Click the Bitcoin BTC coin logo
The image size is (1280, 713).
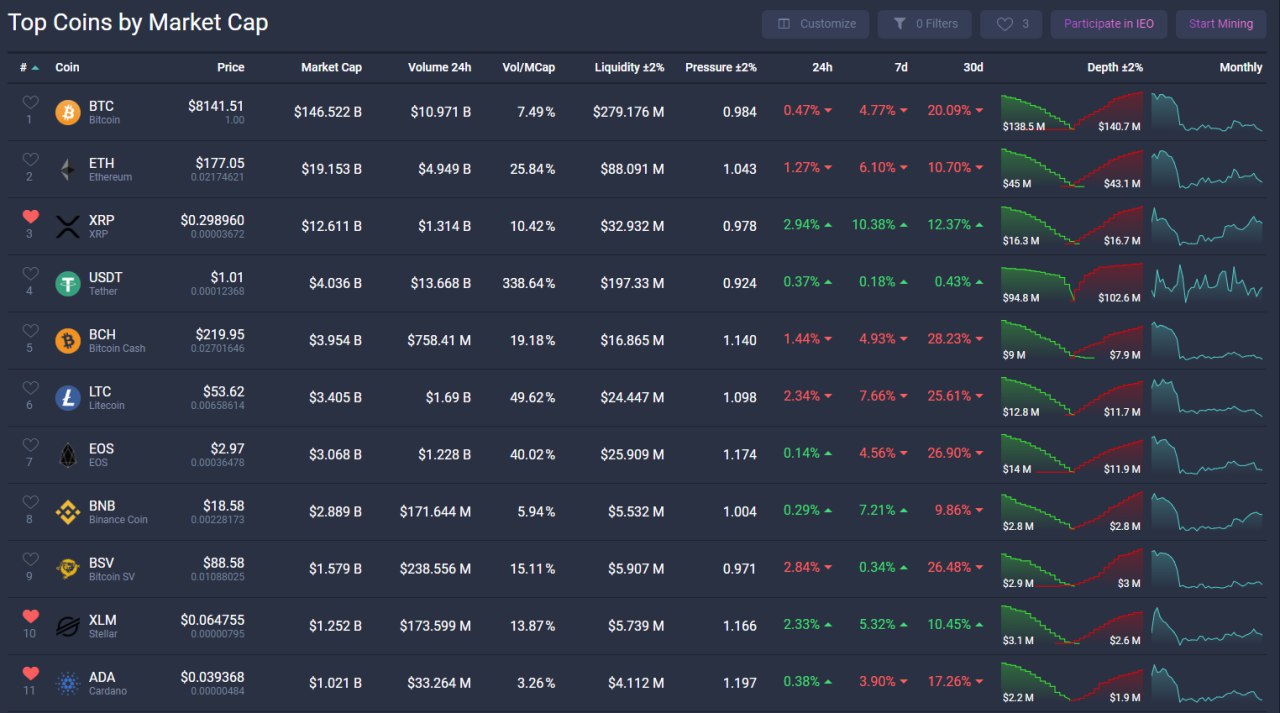[68, 112]
